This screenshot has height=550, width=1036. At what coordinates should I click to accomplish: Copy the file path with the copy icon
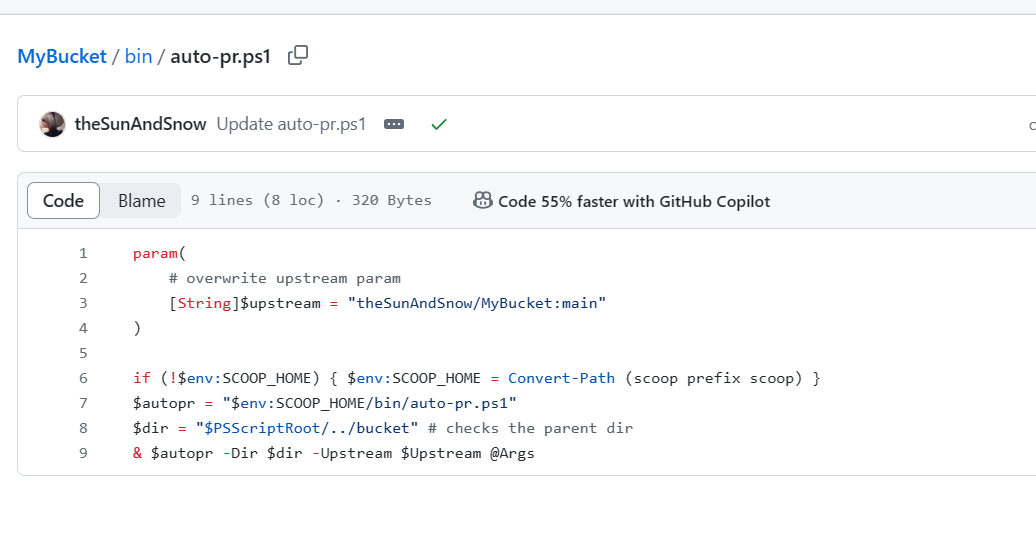(298, 56)
